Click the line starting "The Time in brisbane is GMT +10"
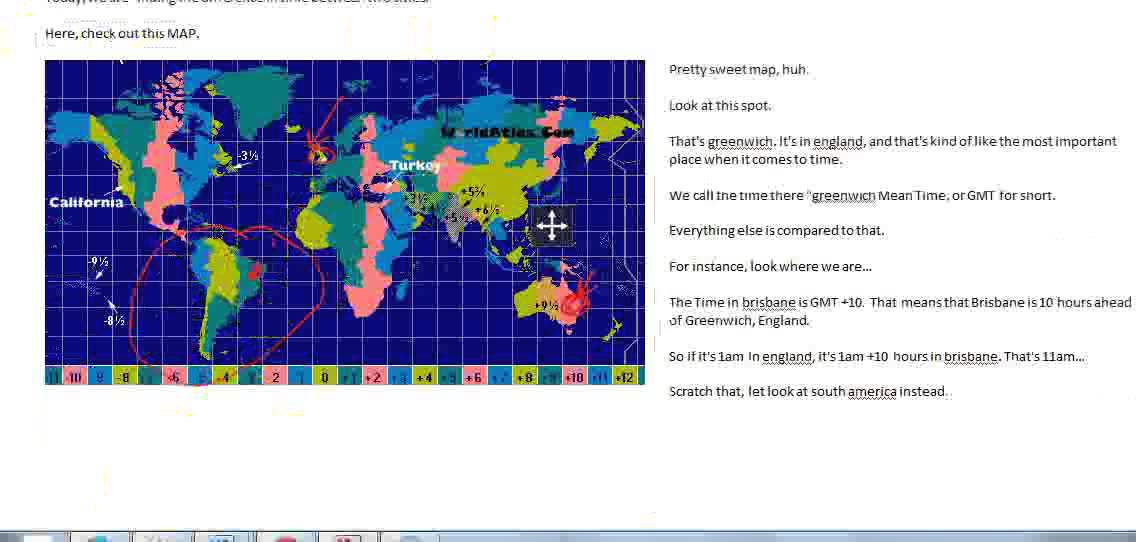This screenshot has width=1136, height=542. point(900,302)
